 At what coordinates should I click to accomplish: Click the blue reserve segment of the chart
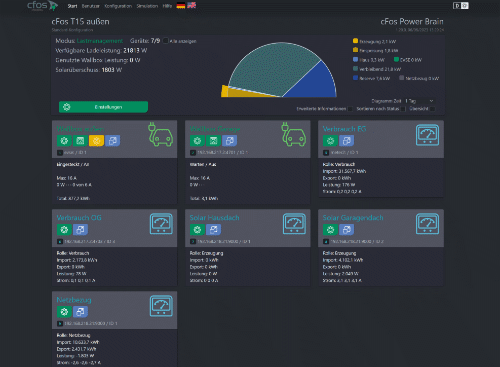coord(315,83)
